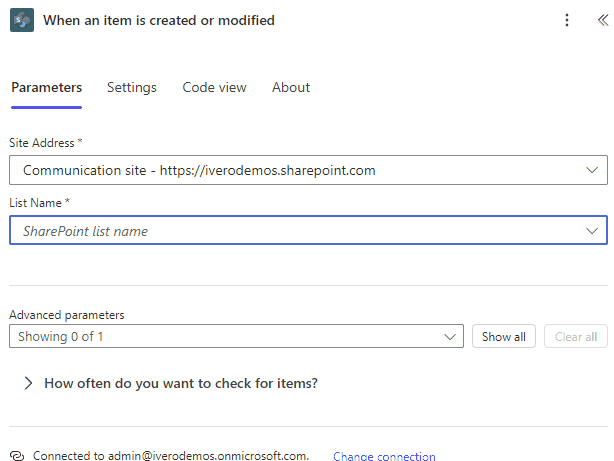
Task: Switch to the Settings tab
Action: (132, 87)
